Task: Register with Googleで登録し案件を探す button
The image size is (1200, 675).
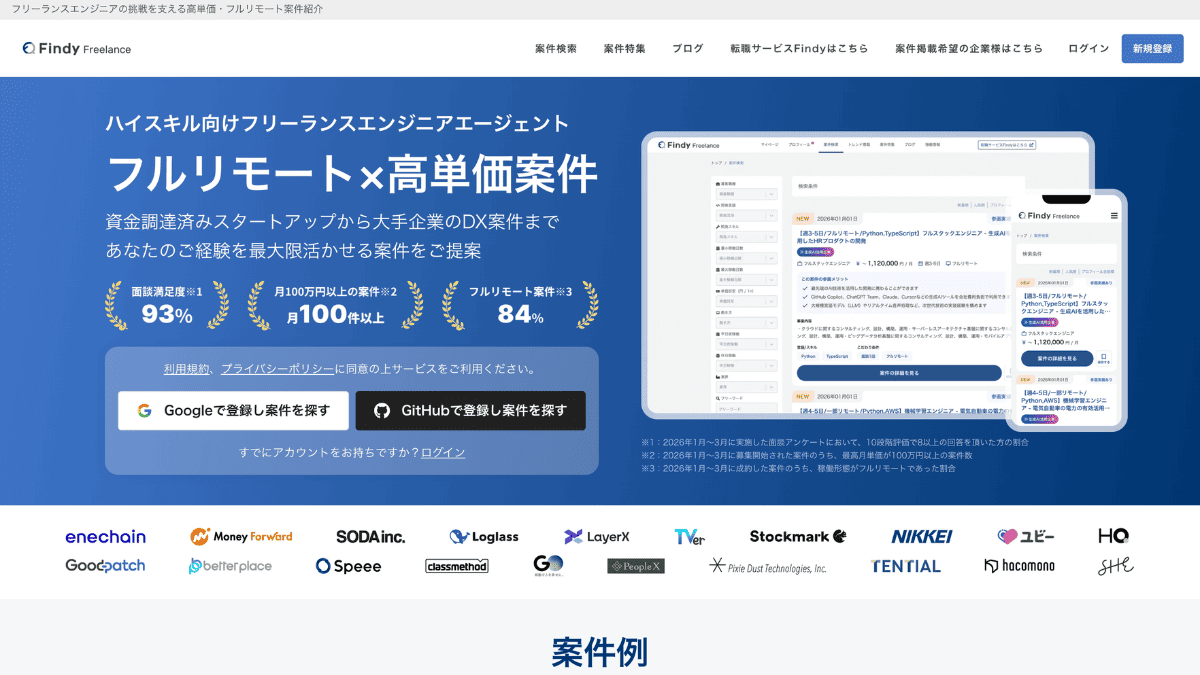Action: coord(233,410)
